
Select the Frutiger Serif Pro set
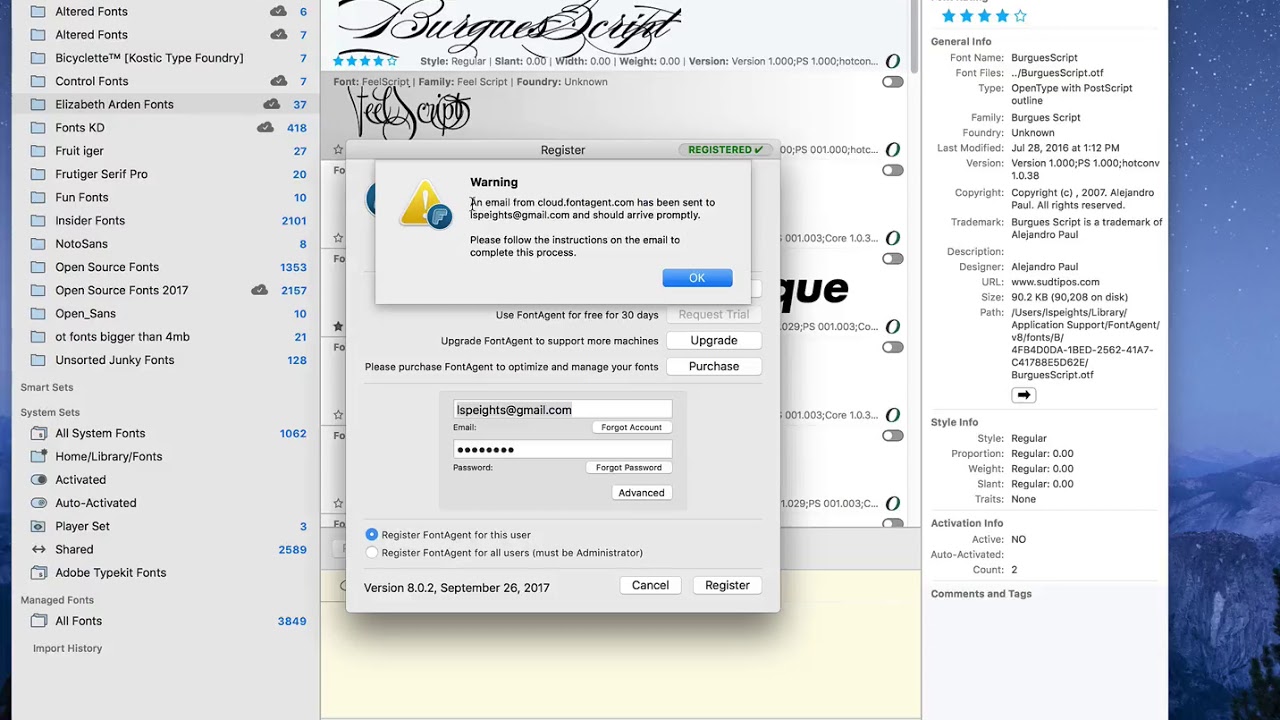[x=101, y=174]
